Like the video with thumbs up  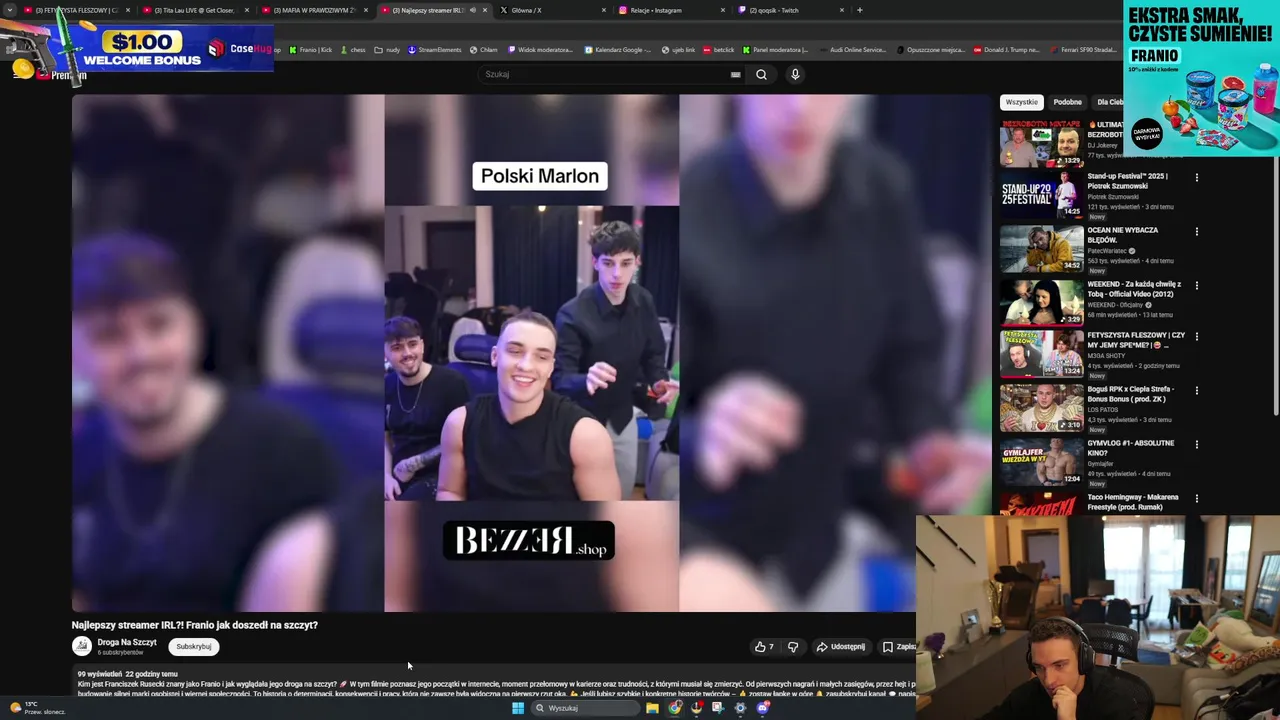pyautogui.click(x=765, y=647)
